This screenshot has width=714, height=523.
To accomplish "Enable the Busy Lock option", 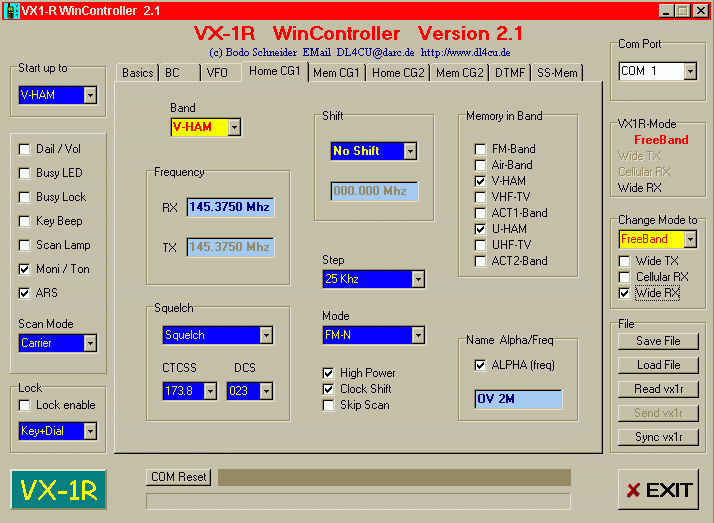I will [x=25, y=198].
